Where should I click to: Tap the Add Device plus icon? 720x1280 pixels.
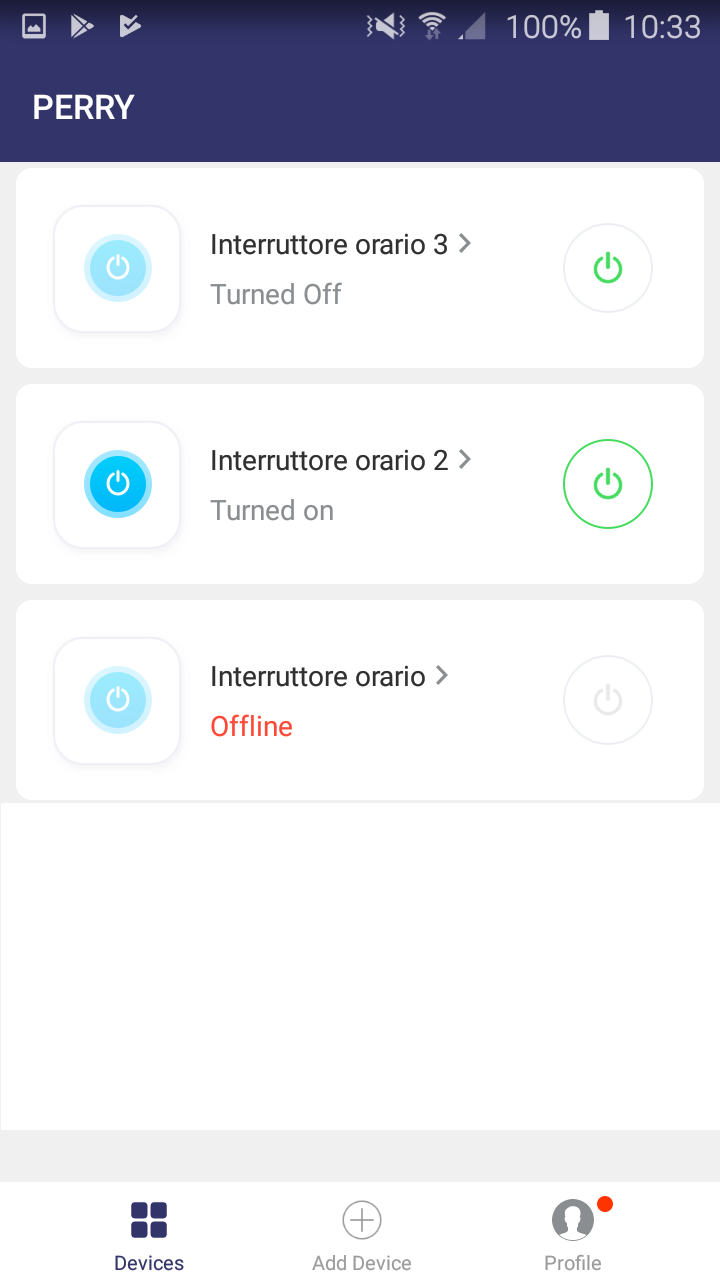point(362,1220)
